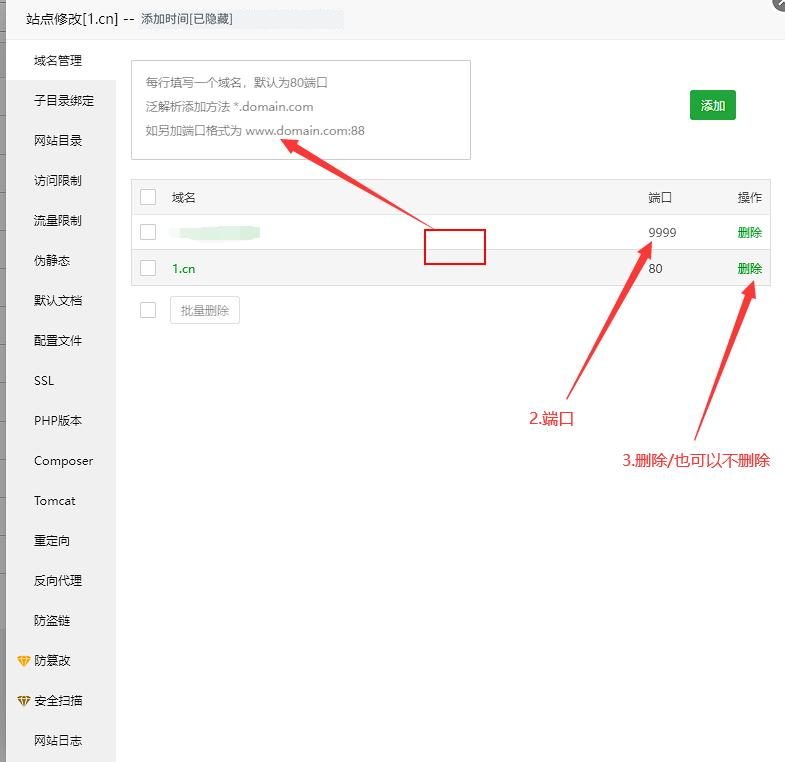785x762 pixels.
Task: Open the 防篡改 tab
Action: tap(61, 661)
